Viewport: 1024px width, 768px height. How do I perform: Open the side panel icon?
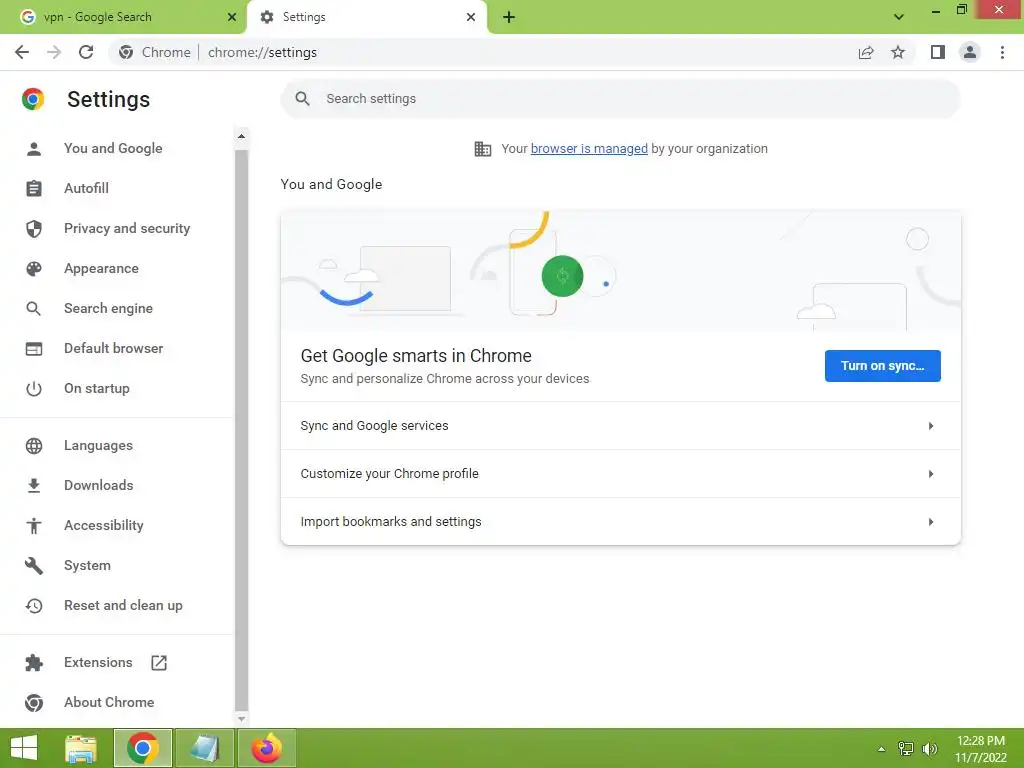pyautogui.click(x=937, y=52)
